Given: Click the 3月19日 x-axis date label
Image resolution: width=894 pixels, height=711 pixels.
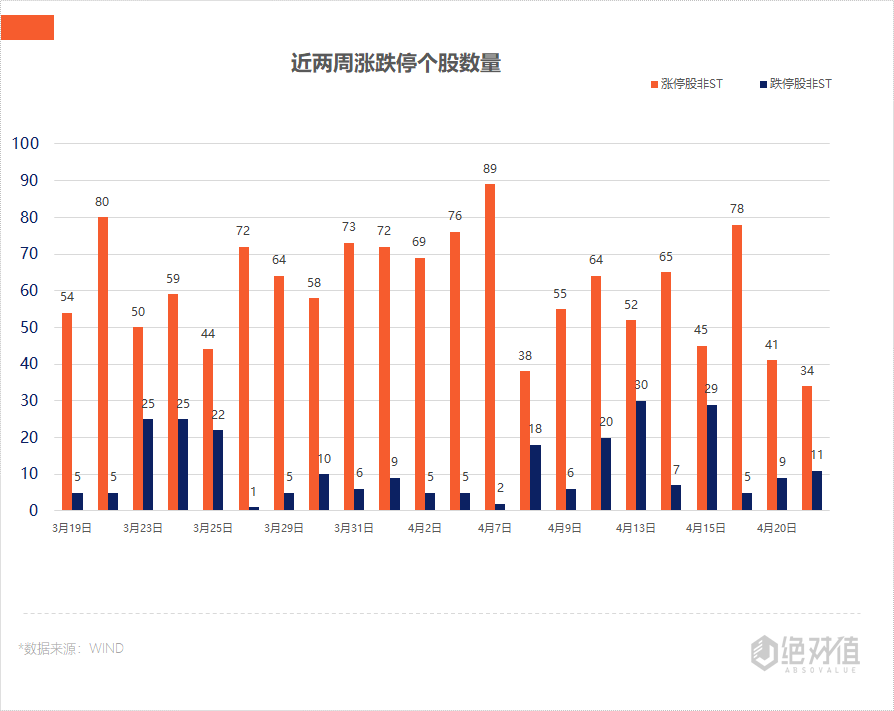Looking at the screenshot, I should pyautogui.click(x=72, y=528).
